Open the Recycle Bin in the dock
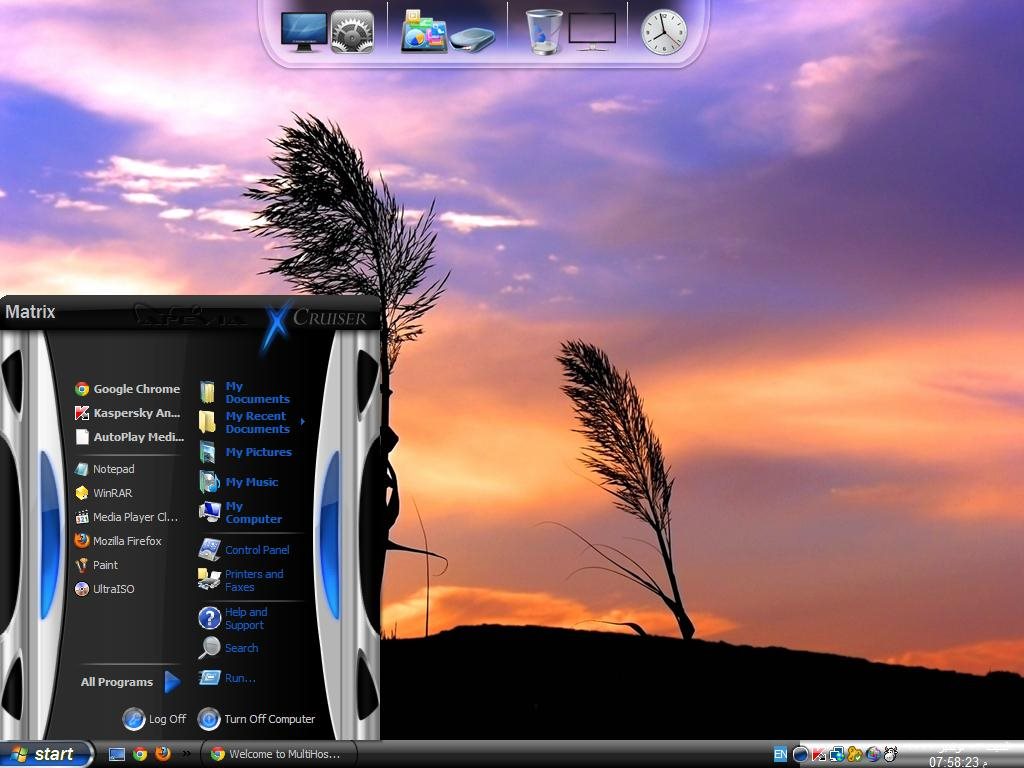This screenshot has width=1024, height=768. 544,32
